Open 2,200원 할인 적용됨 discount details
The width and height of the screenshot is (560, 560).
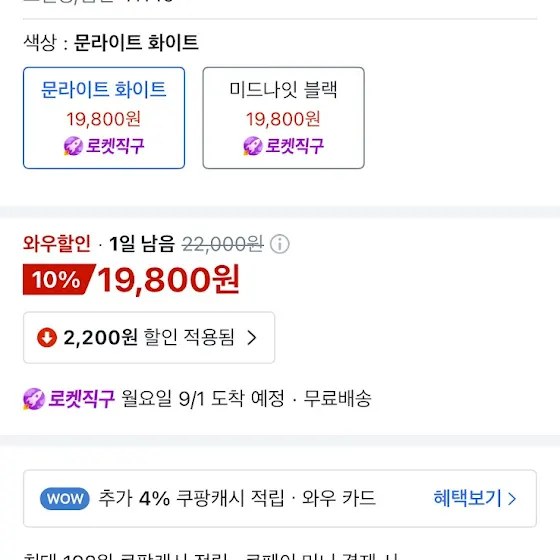pos(149,338)
